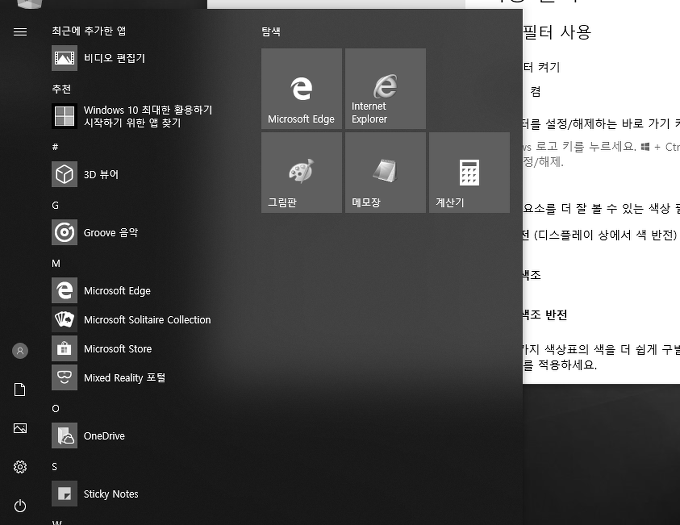
Task: Select the O letter group header
Action: [56, 408]
